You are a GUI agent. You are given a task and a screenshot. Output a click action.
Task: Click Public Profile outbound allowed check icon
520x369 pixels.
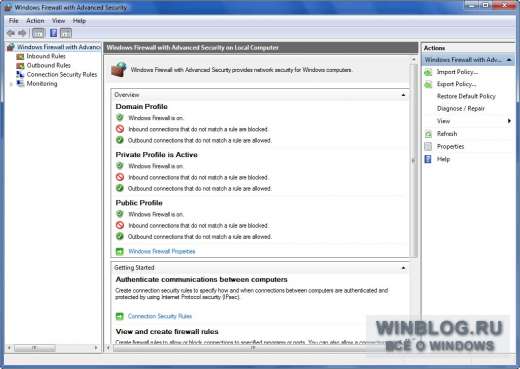point(120,236)
